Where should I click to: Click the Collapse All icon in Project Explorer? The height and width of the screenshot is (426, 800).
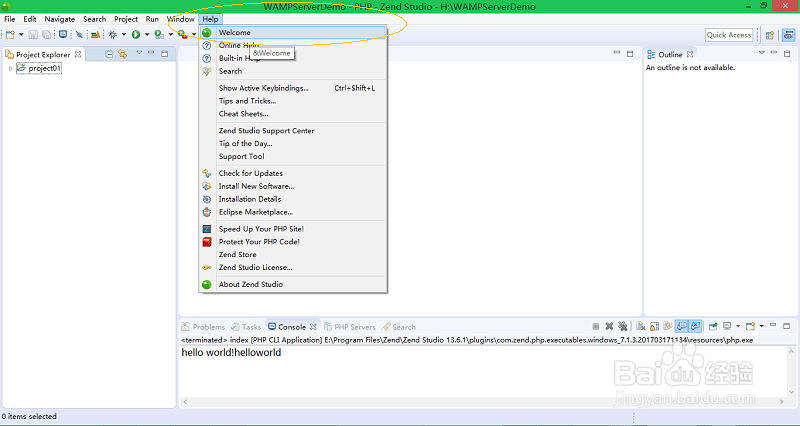coord(109,54)
